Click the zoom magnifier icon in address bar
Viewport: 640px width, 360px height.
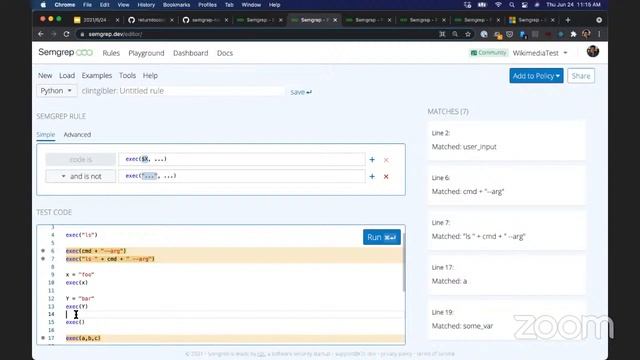(455, 34)
